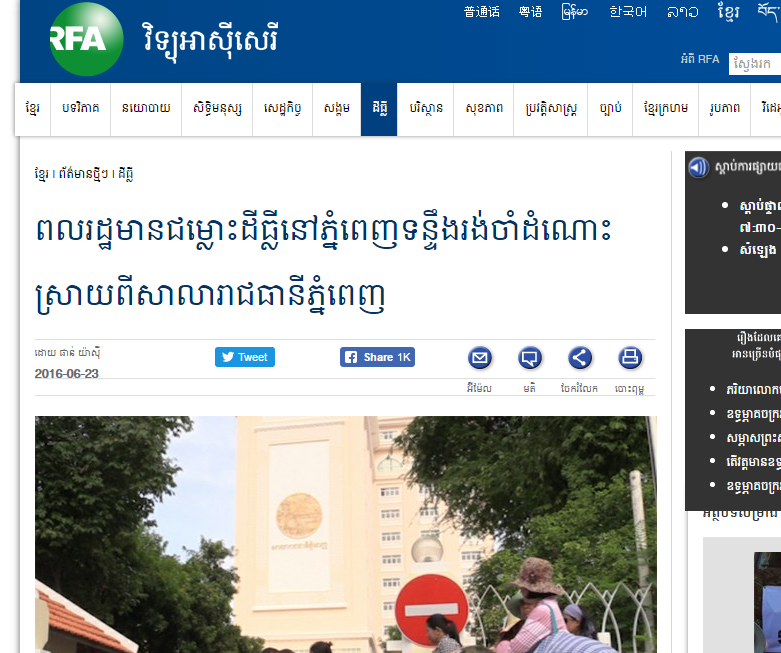Click the ព័ត៌មានថ្មីៗ breadcrumb link
The height and width of the screenshot is (653, 781).
pos(83,174)
